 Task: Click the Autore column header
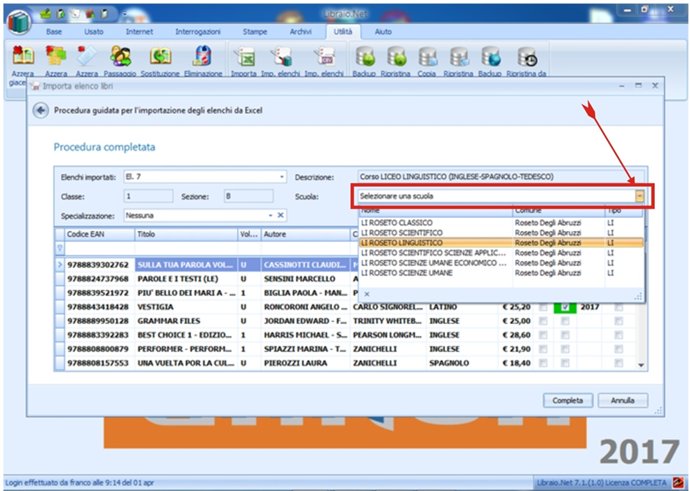pos(305,234)
